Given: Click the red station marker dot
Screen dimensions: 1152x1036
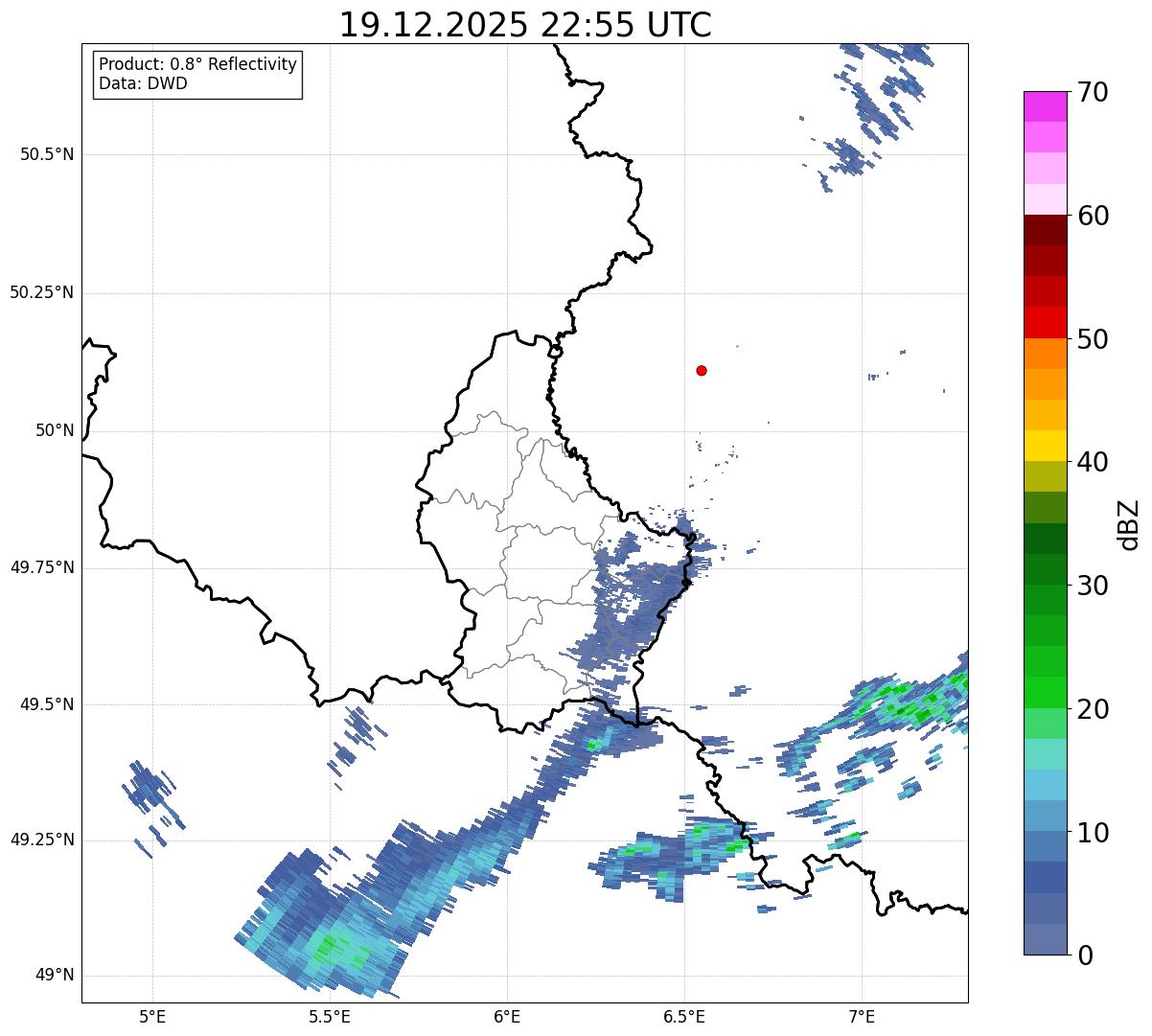Looking at the screenshot, I should click(x=702, y=370).
